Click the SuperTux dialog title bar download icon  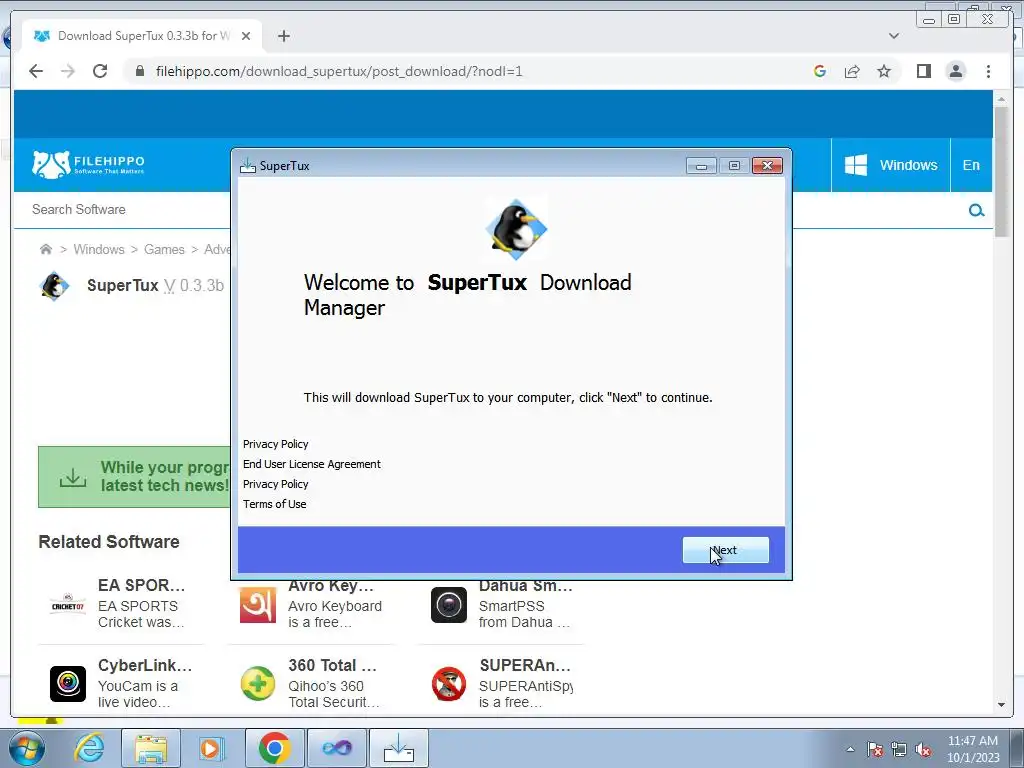(248, 165)
